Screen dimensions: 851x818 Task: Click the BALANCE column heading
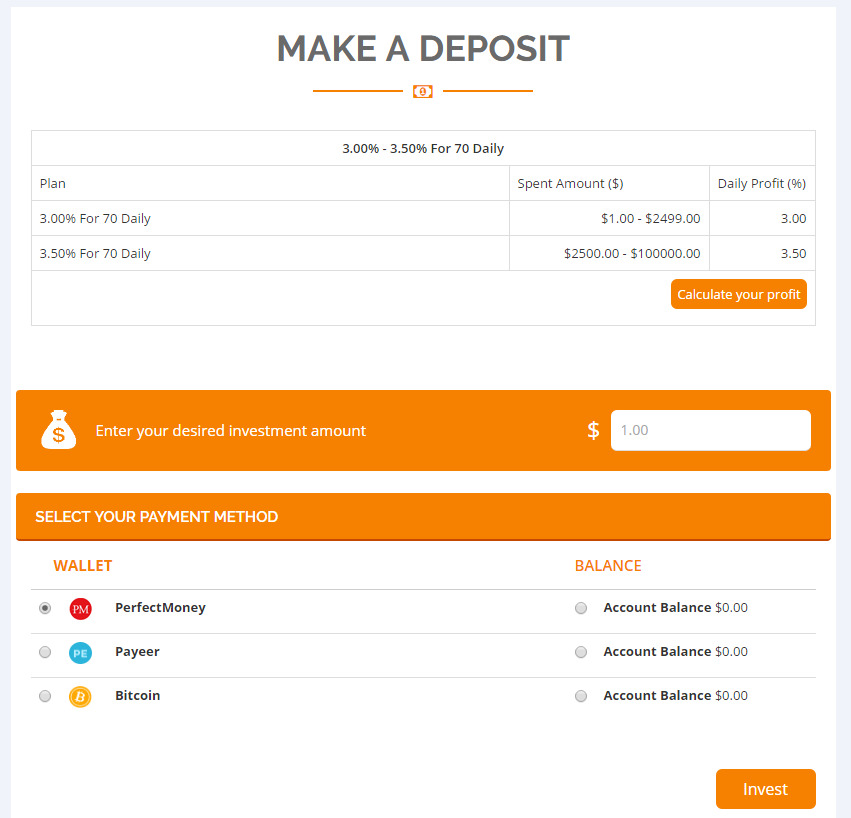tap(608, 566)
